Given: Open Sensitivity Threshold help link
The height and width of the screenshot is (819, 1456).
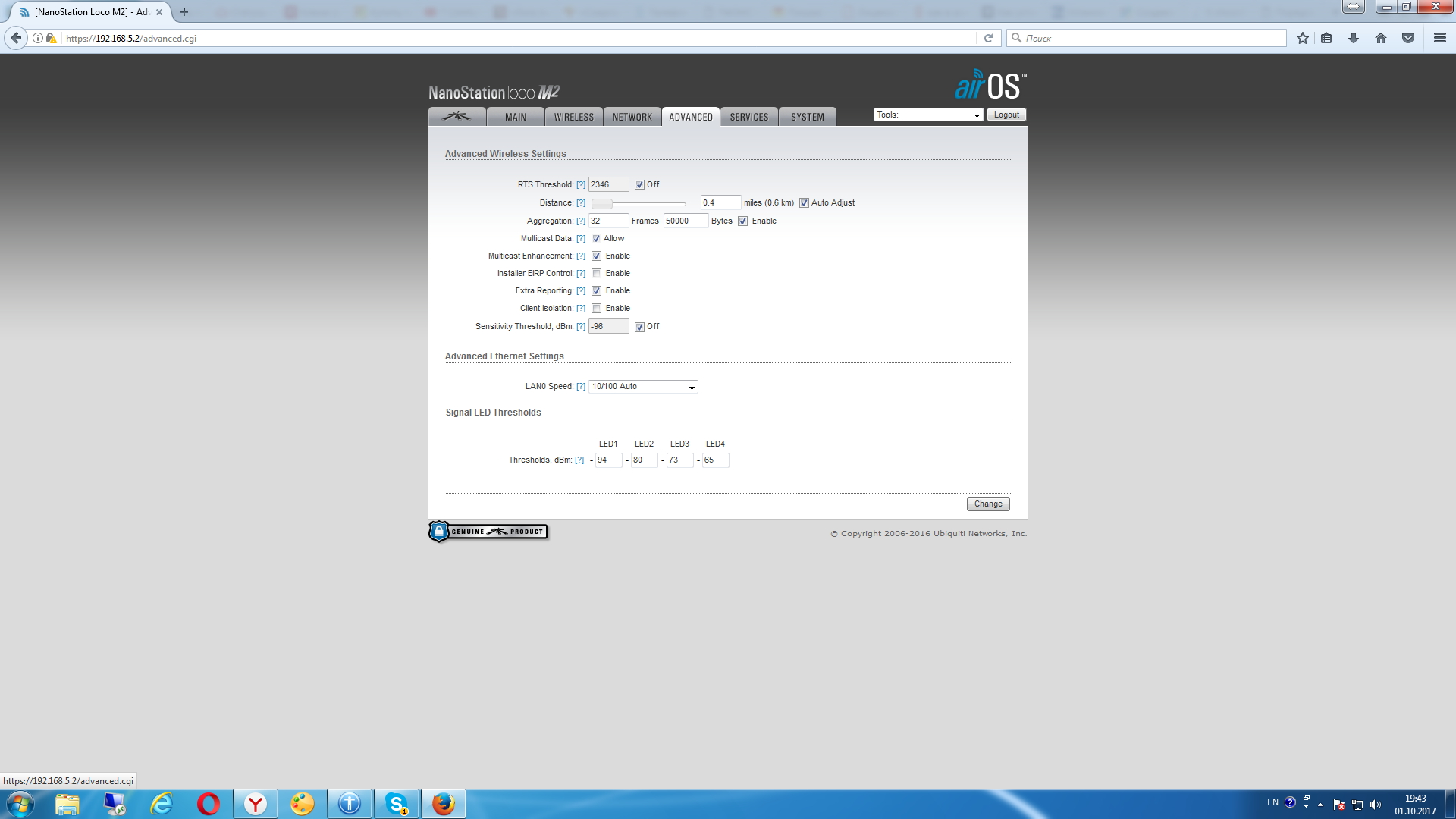Looking at the screenshot, I should click(x=581, y=327).
